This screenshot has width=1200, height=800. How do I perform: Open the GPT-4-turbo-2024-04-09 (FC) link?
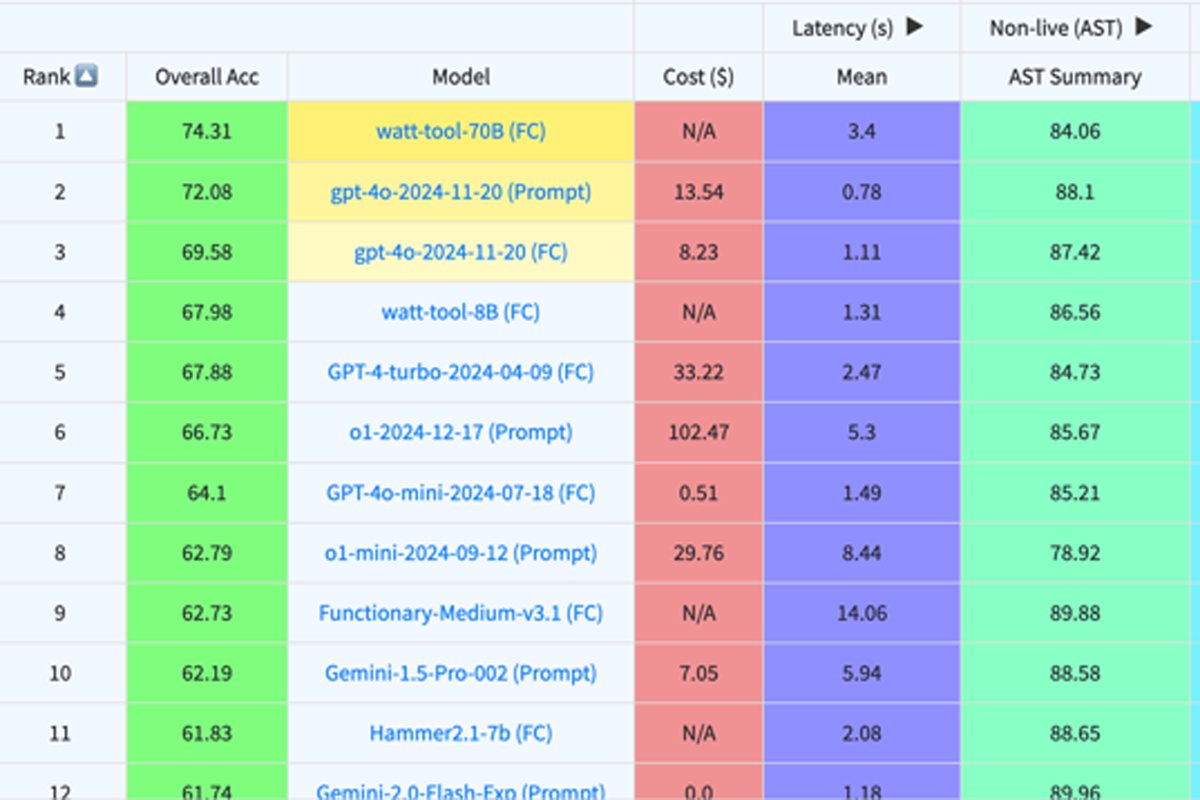coord(461,372)
